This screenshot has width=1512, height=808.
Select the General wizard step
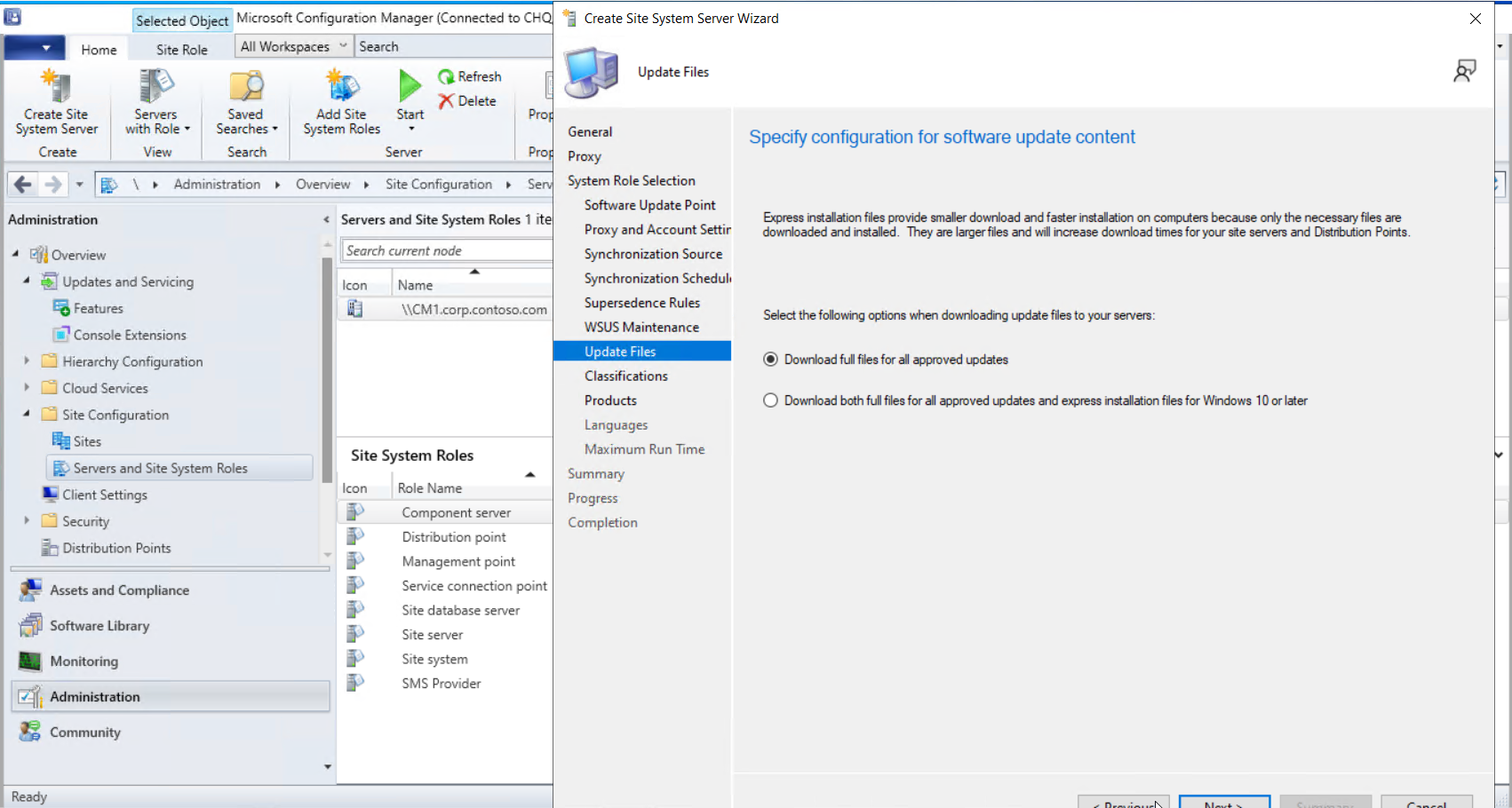click(x=590, y=131)
